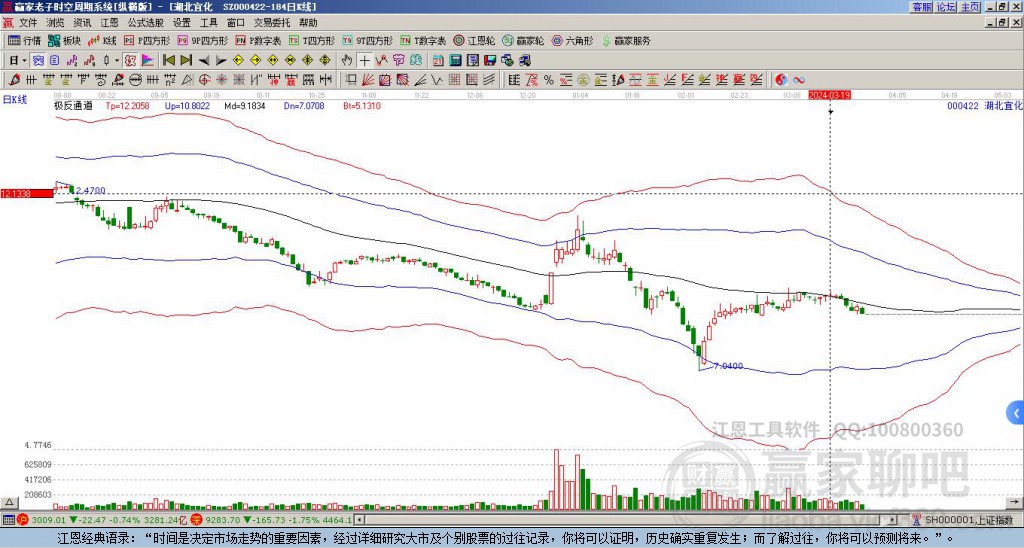Open the 设置 menu

[x=182, y=23]
